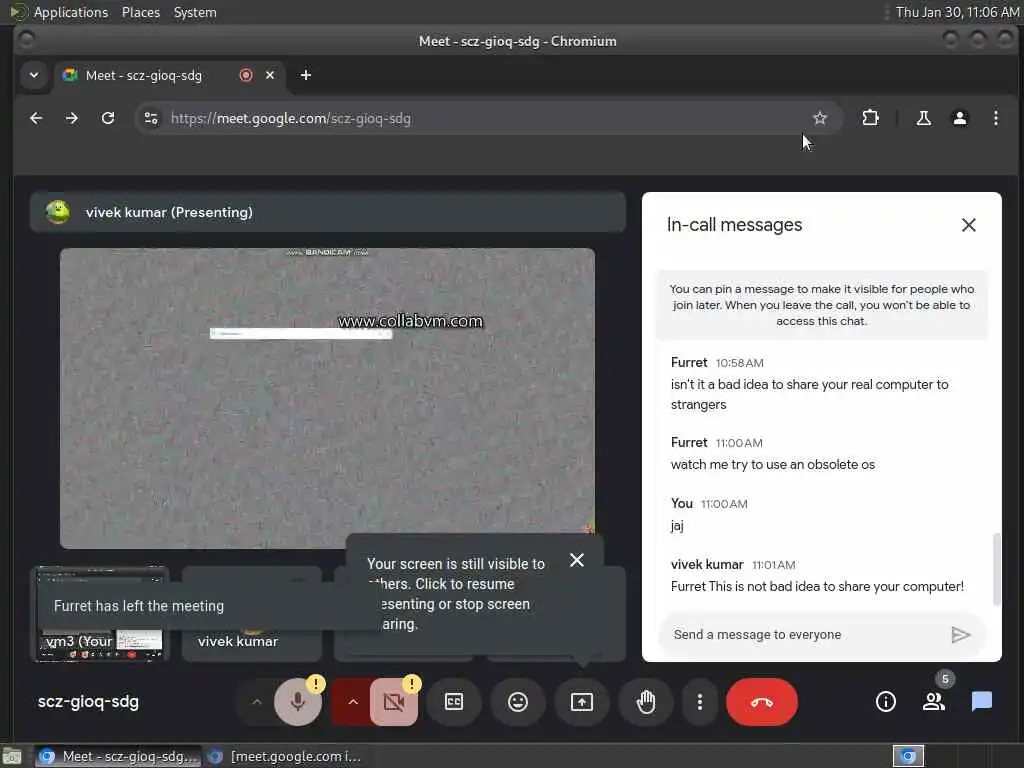Open Chromium three-dot menu
The height and width of the screenshot is (768, 1024).
[x=995, y=118]
